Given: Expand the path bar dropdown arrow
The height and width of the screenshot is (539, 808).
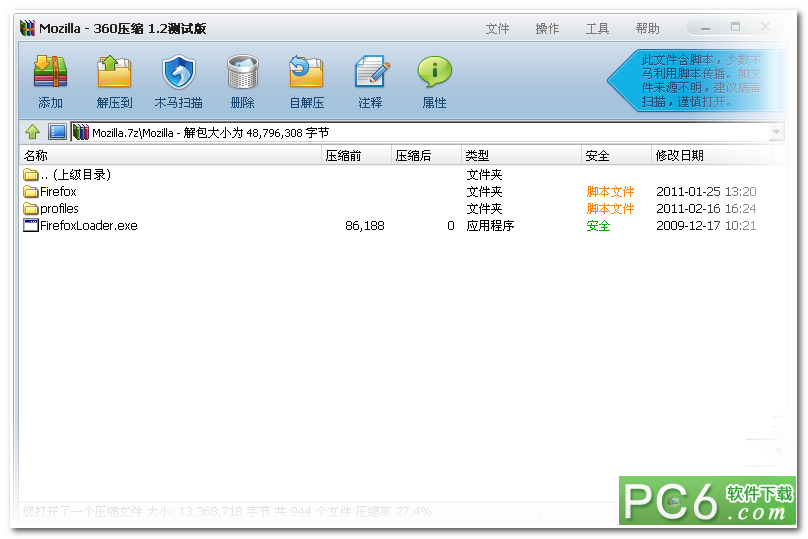Looking at the screenshot, I should click(x=776, y=132).
